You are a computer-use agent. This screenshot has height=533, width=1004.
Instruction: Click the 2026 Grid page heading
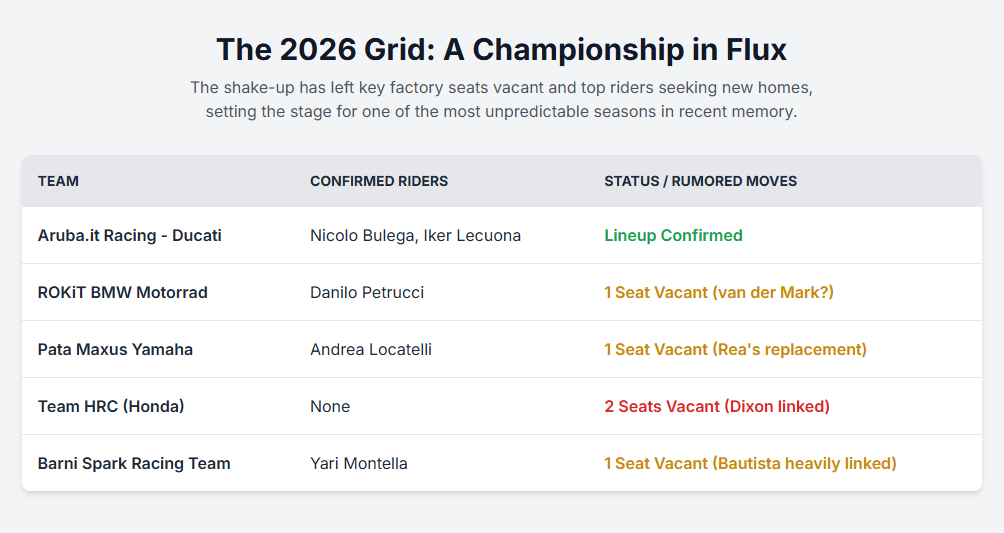(x=501, y=49)
